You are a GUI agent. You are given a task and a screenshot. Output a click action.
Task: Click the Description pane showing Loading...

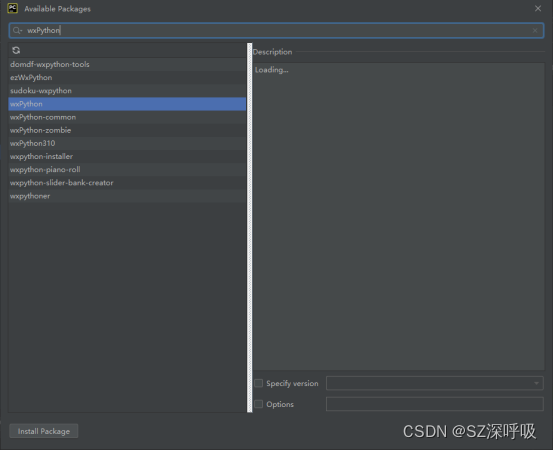coord(398,217)
